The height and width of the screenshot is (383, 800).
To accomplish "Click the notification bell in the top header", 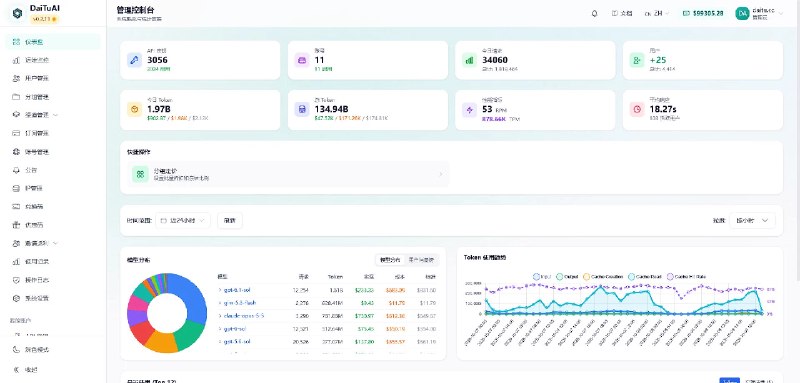I will (x=594, y=14).
